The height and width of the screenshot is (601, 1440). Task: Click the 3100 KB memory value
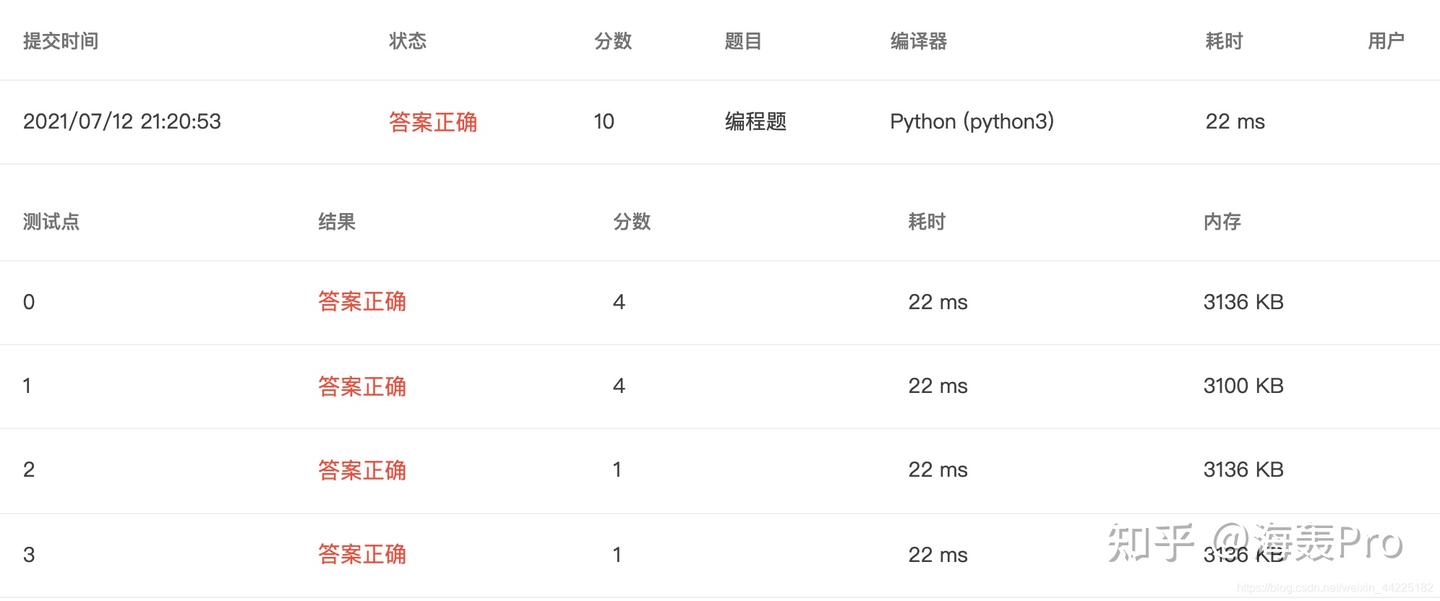1243,386
